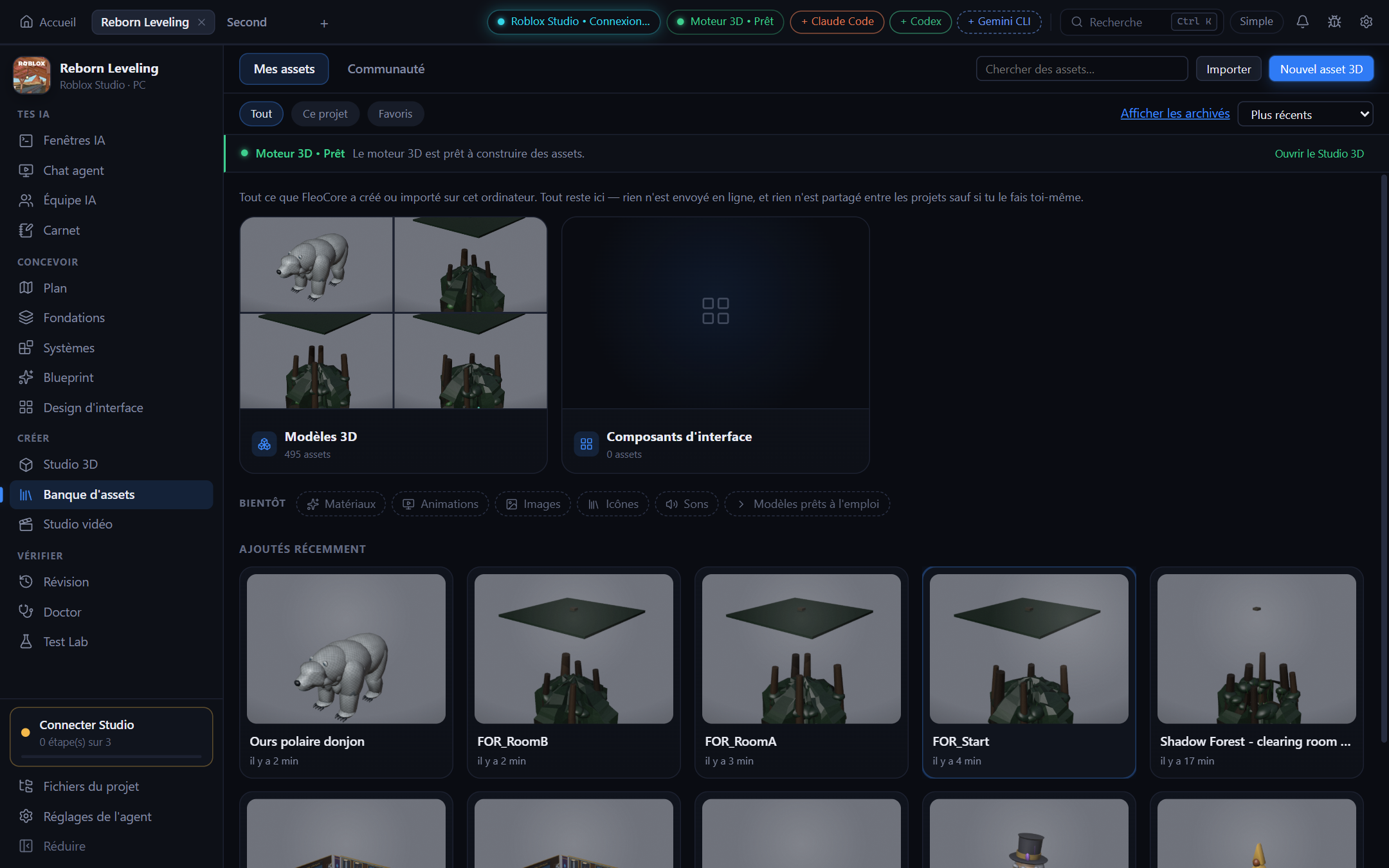Viewport: 1389px width, 868px height.
Task: Open Réglages de l'agent
Action: click(111, 817)
